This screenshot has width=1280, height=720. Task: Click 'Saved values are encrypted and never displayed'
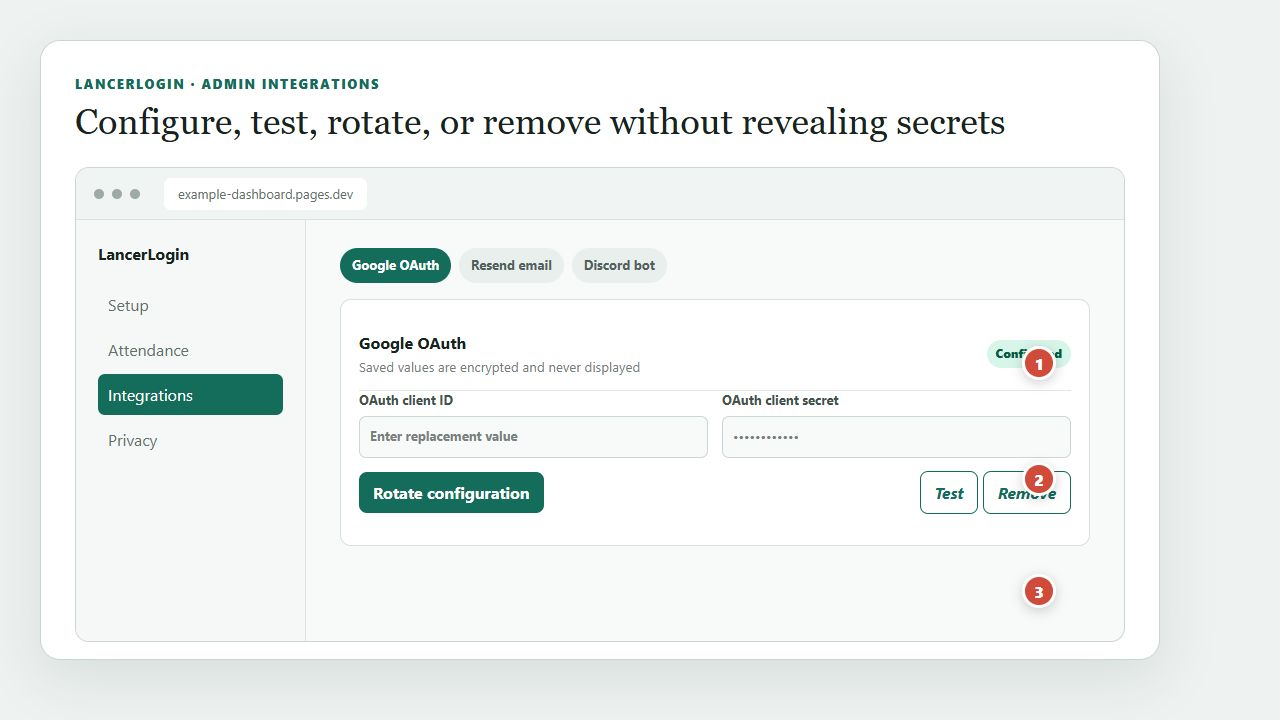pyautogui.click(x=499, y=368)
